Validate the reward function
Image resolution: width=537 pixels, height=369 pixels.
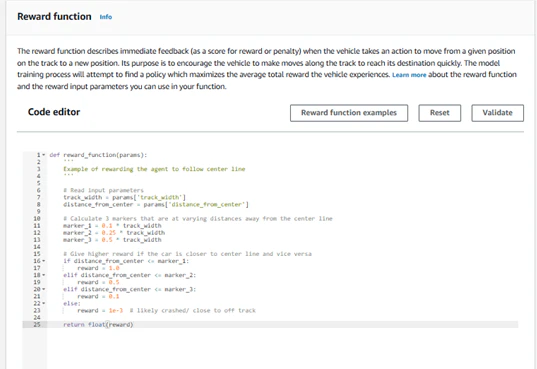click(x=497, y=113)
